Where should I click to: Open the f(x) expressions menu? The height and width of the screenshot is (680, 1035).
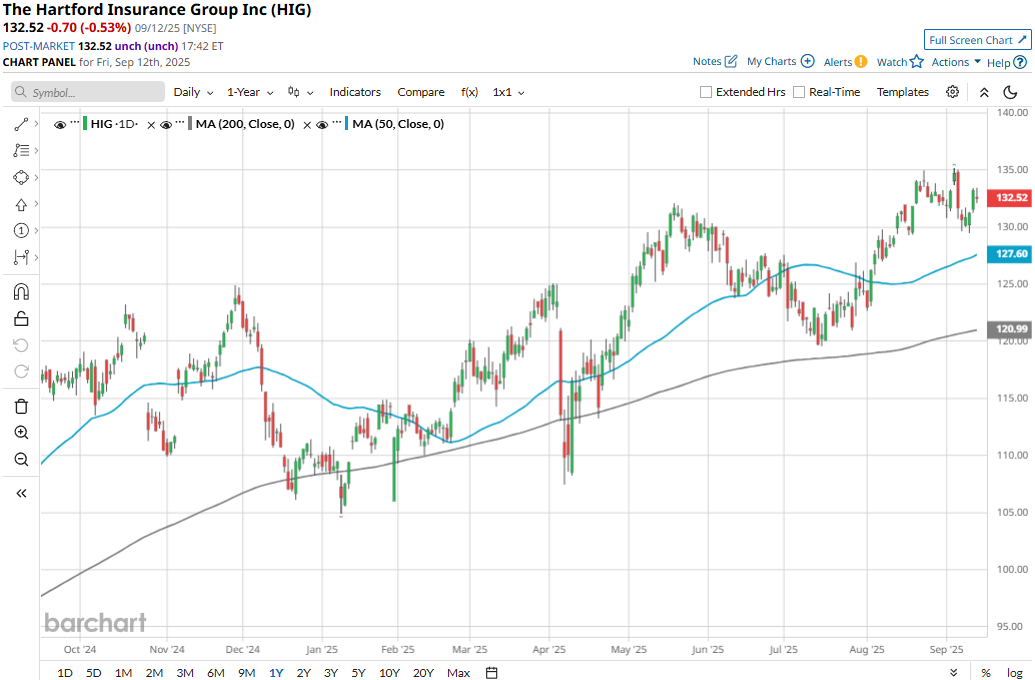(x=469, y=92)
